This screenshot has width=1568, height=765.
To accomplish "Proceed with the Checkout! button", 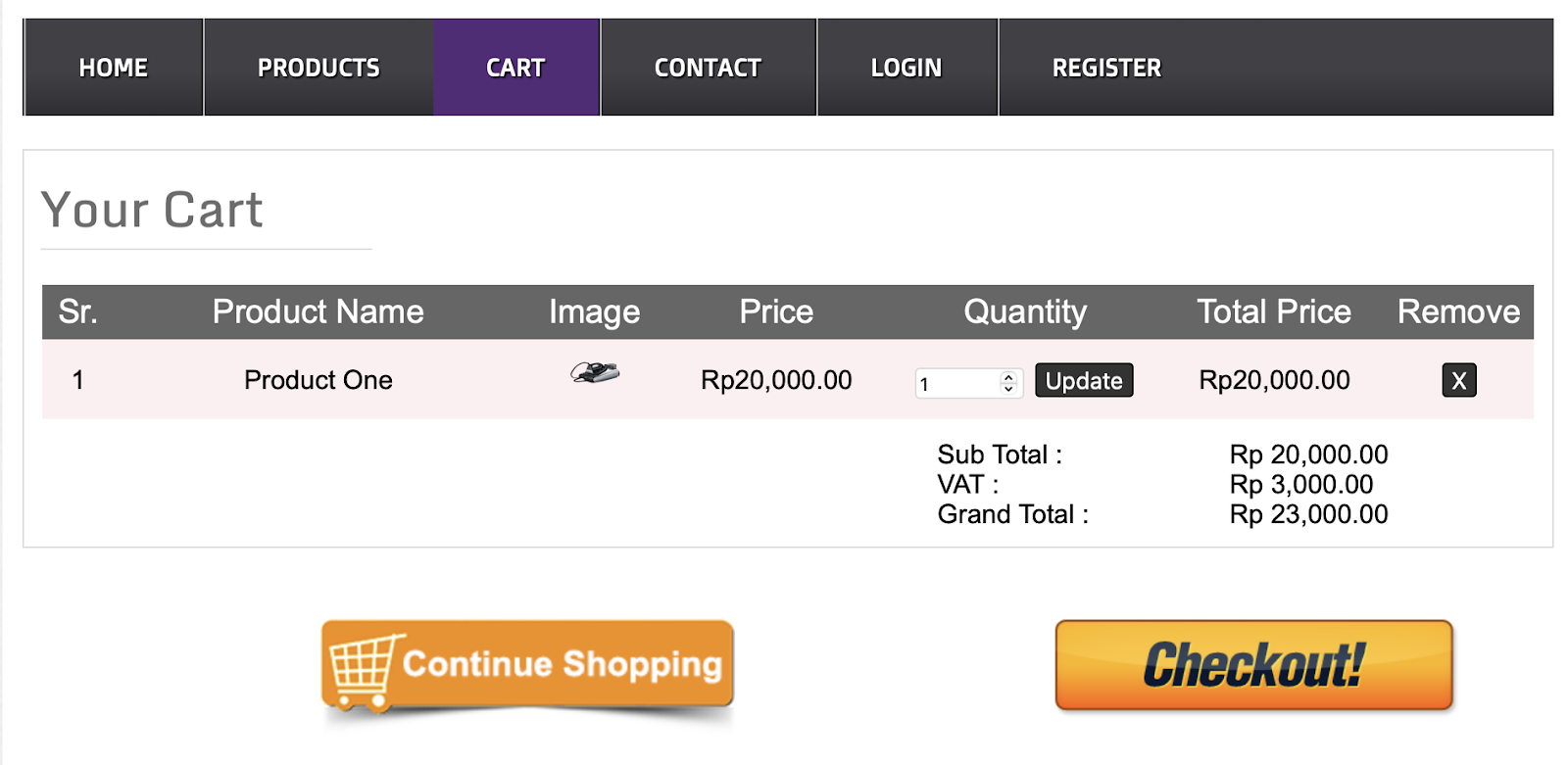I will point(1253,665).
